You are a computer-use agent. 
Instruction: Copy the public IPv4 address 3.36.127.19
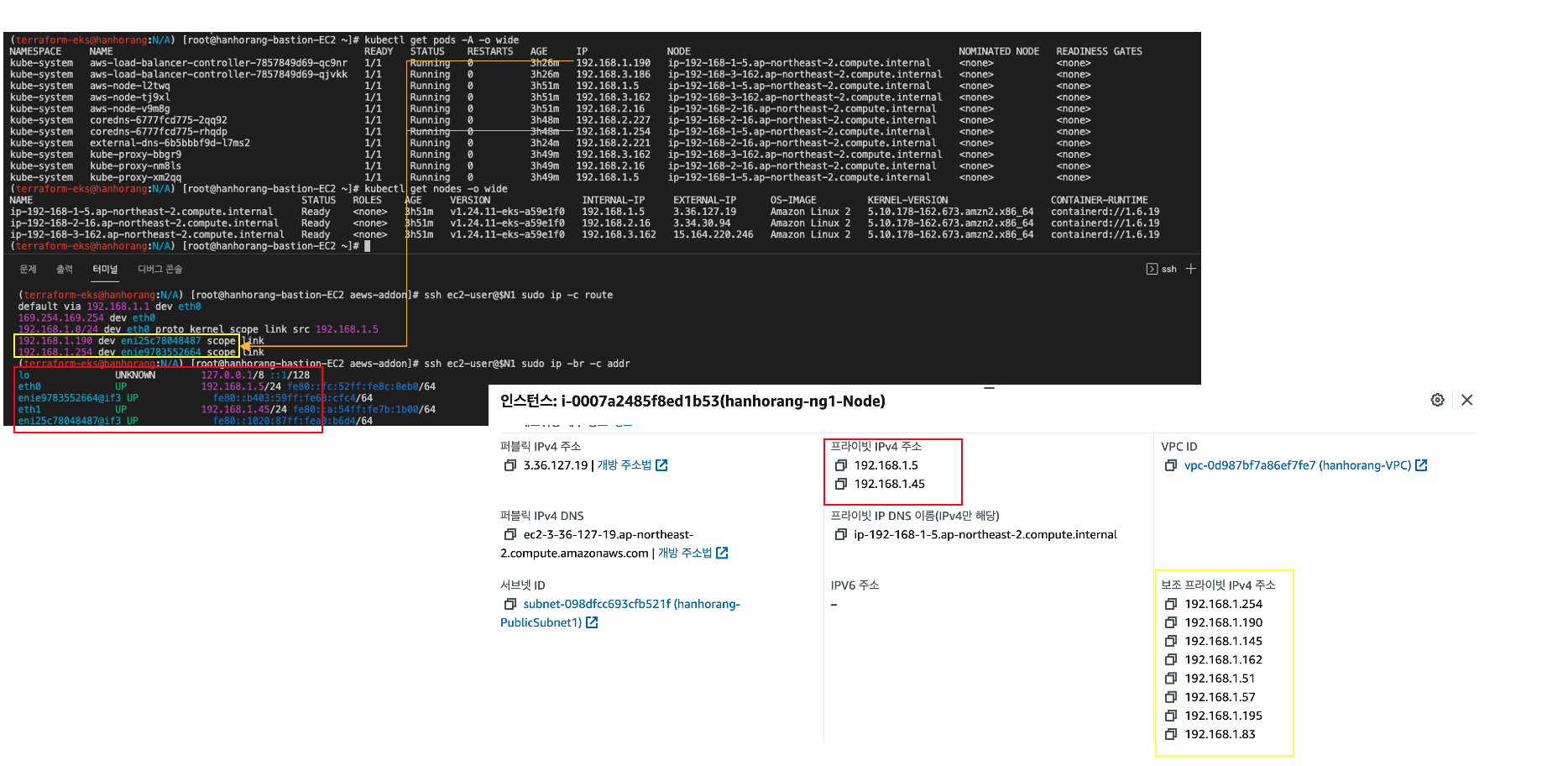(x=510, y=465)
